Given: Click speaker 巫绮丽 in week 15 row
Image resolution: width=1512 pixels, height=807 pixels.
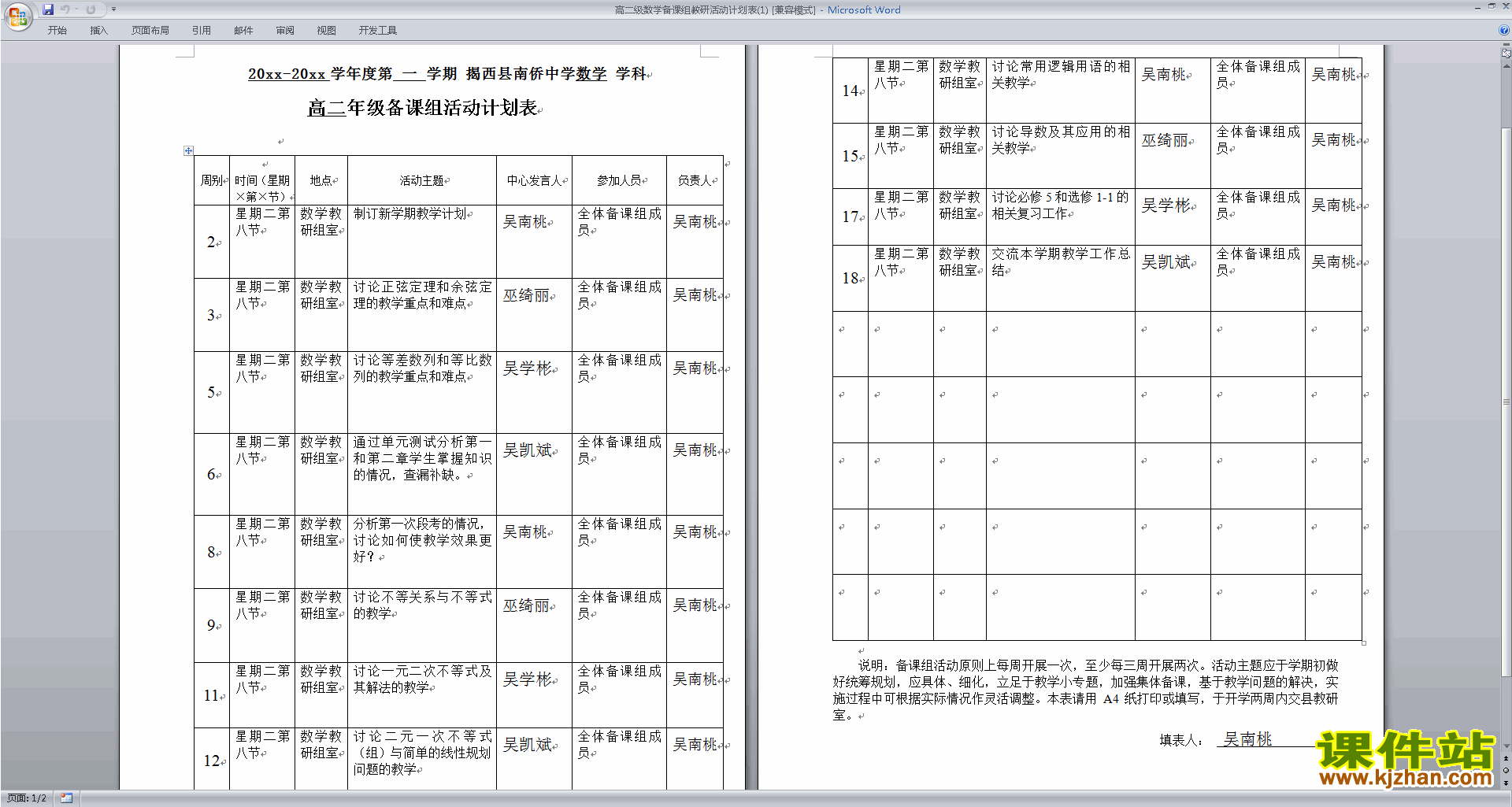Looking at the screenshot, I should [1165, 141].
